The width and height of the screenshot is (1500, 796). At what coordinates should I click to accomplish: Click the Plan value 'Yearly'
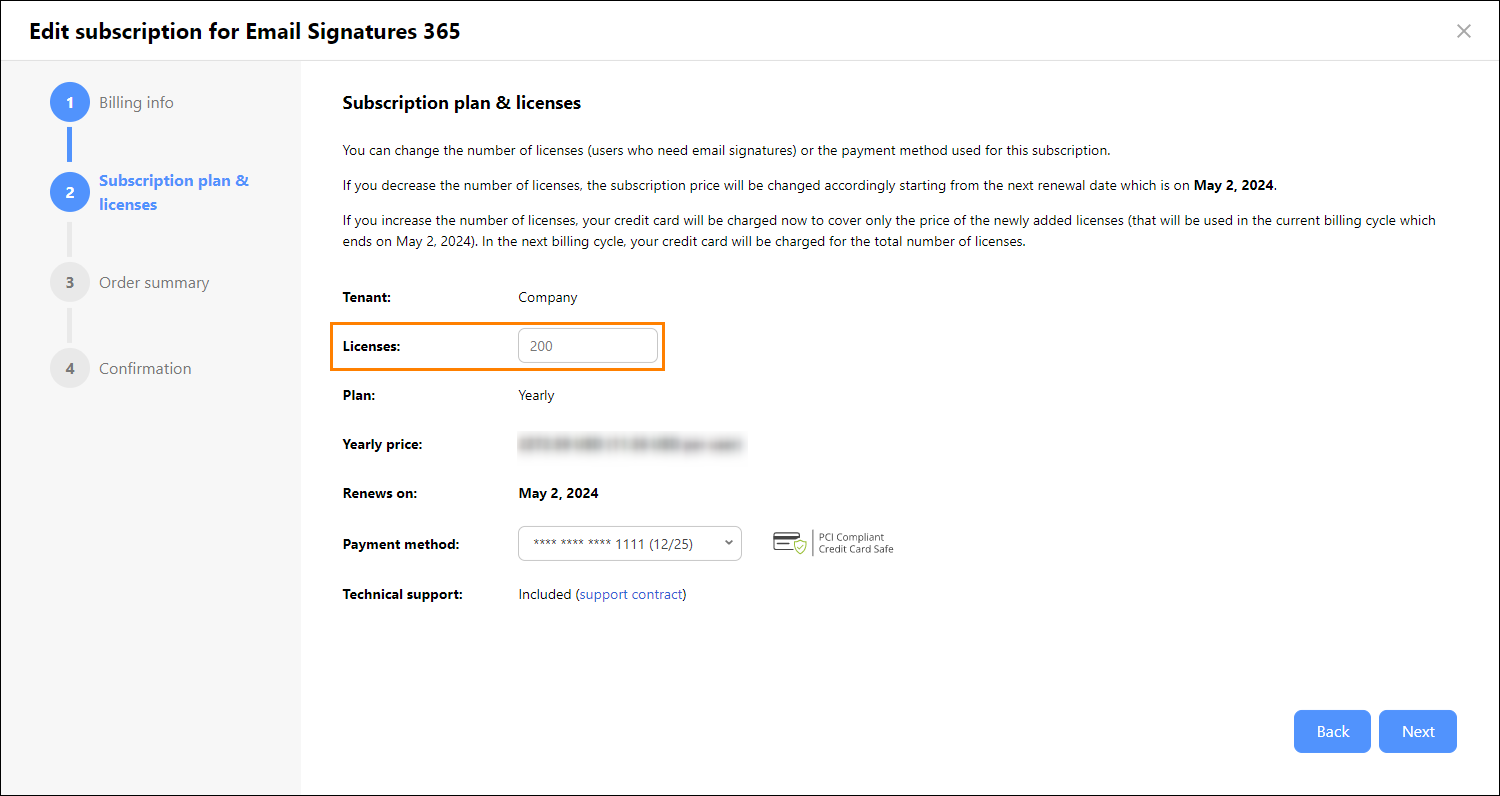(x=536, y=396)
